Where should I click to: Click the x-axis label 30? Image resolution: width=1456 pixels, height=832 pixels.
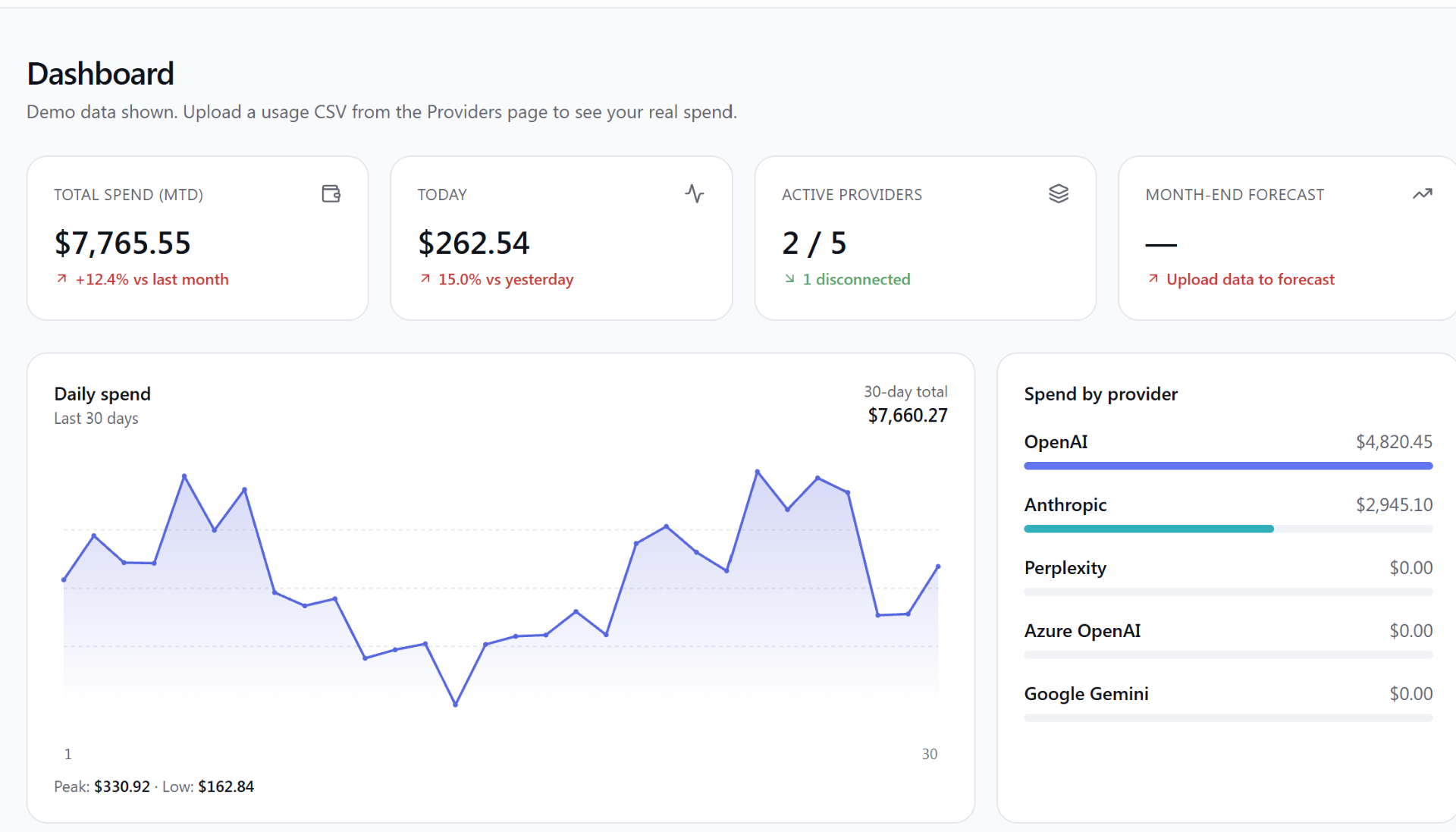[x=930, y=754]
